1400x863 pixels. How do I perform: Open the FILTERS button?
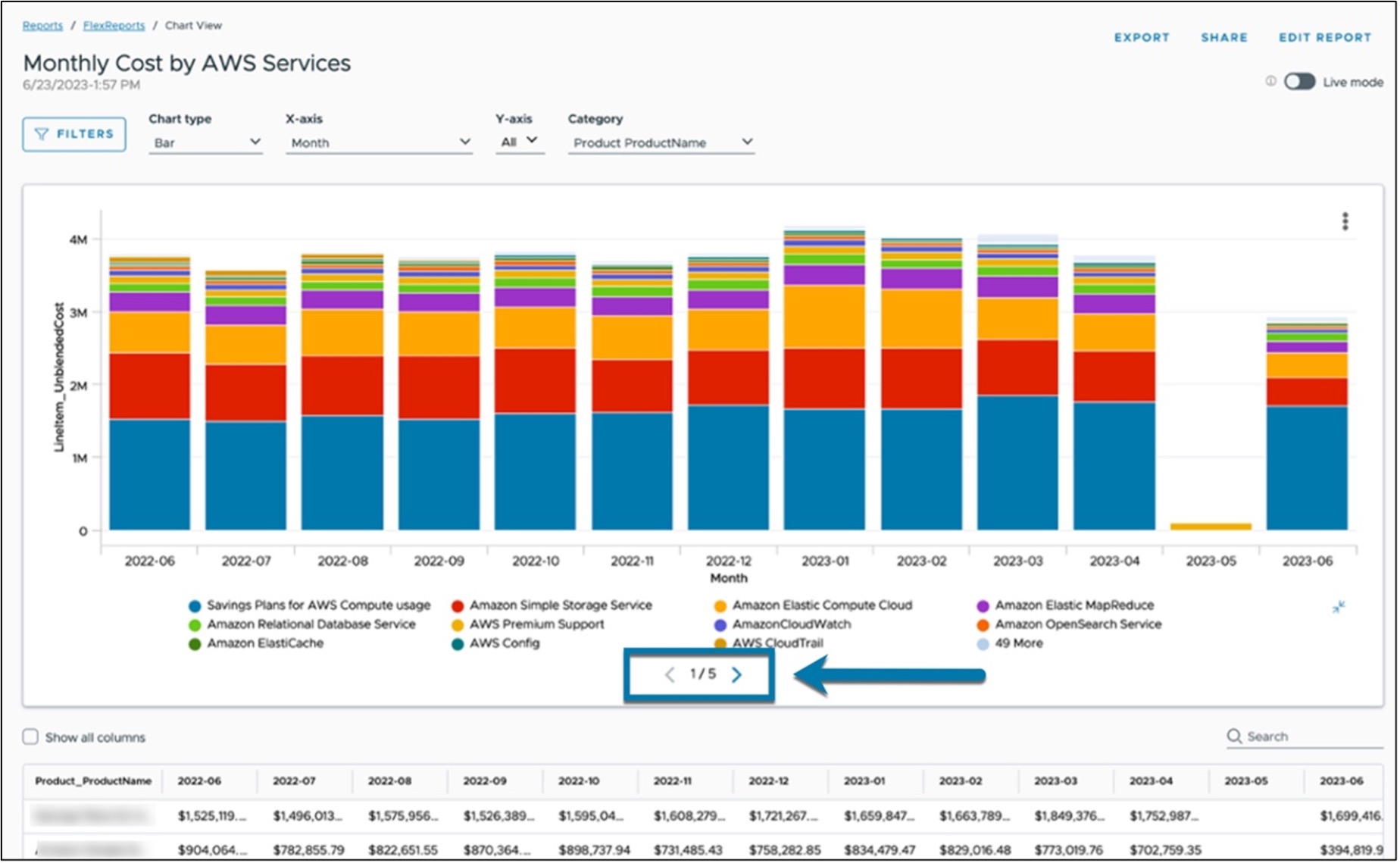74,134
